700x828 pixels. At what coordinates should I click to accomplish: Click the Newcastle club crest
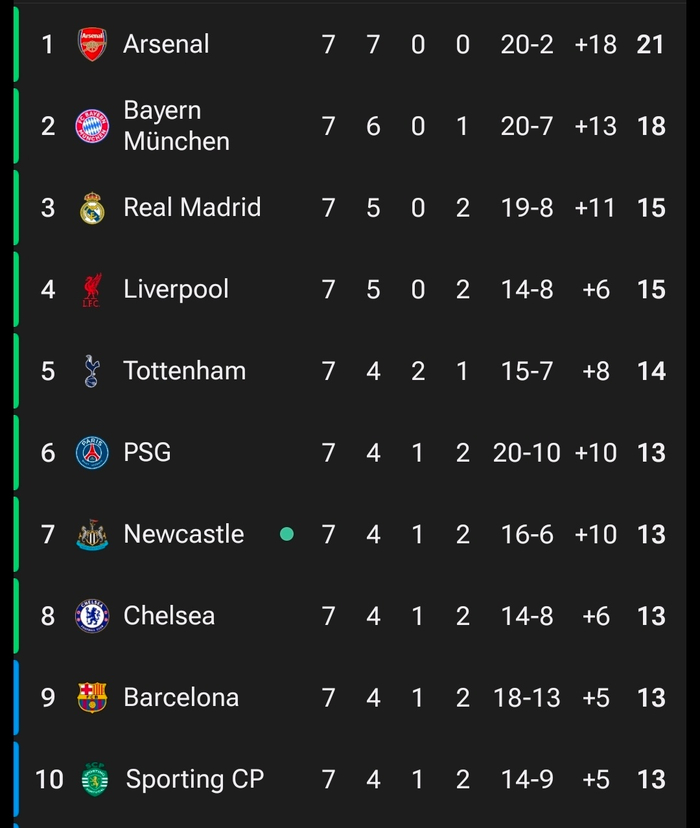click(x=92, y=535)
